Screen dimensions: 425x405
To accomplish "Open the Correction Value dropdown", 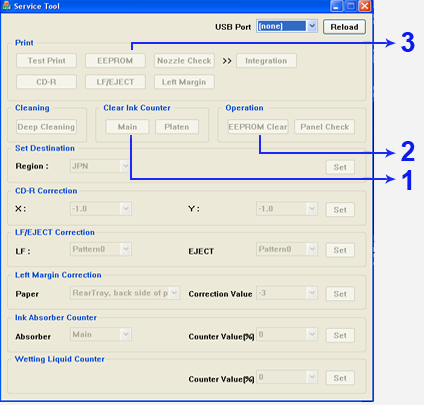I will (x=287, y=293).
